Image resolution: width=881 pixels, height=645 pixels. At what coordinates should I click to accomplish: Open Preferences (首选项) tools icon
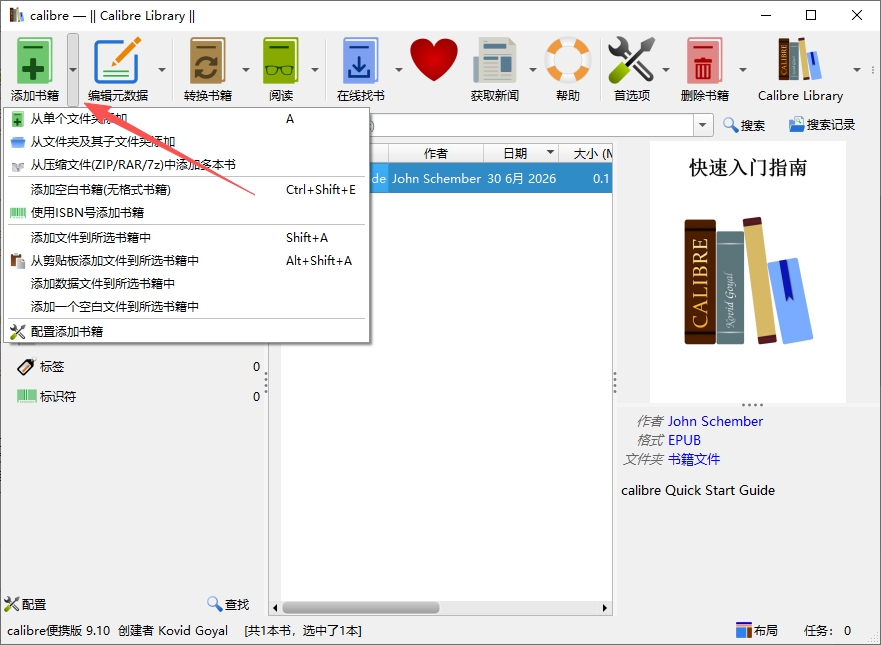coord(632,60)
